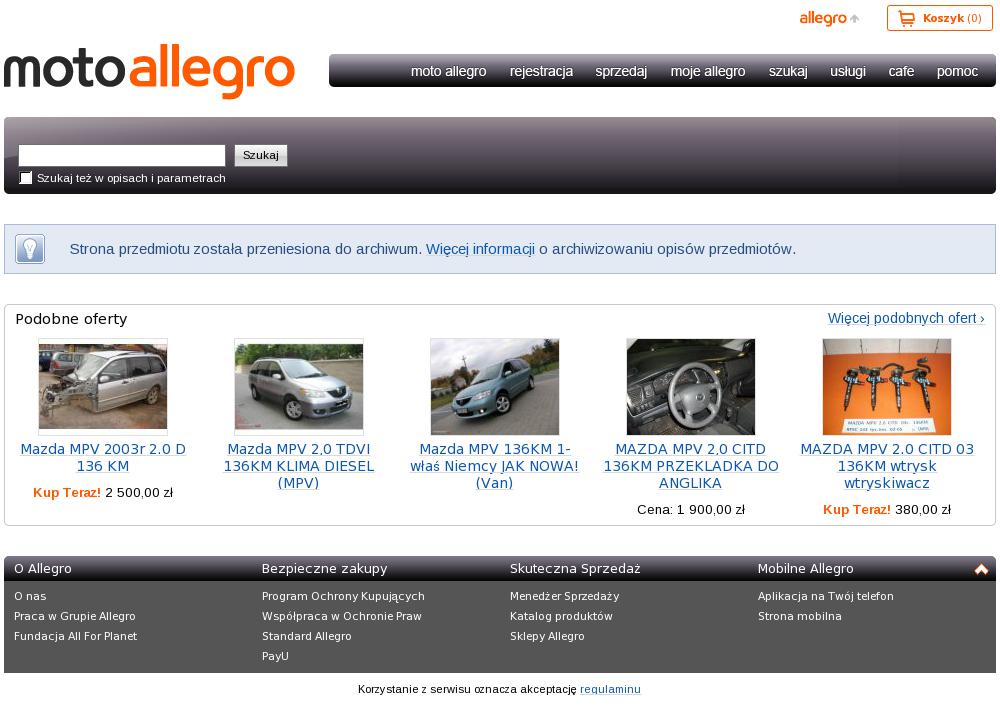Screen dimensions: 1000x709
Task: Open Aplikacja na Twój telefon link
Action: pos(825,596)
